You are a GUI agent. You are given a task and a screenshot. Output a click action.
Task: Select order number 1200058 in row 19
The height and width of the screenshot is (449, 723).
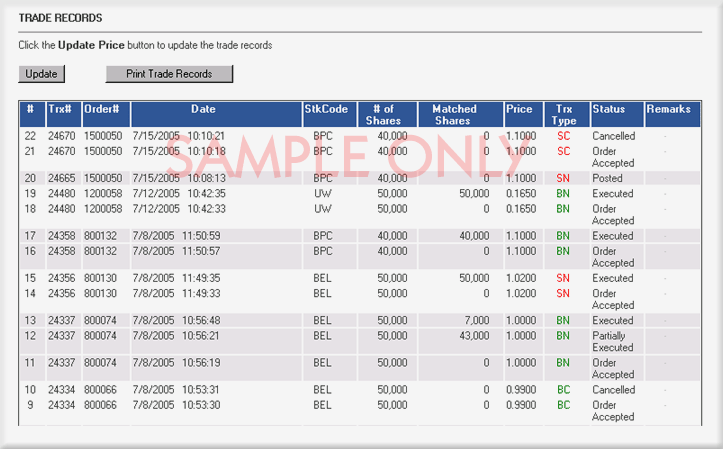click(103, 194)
